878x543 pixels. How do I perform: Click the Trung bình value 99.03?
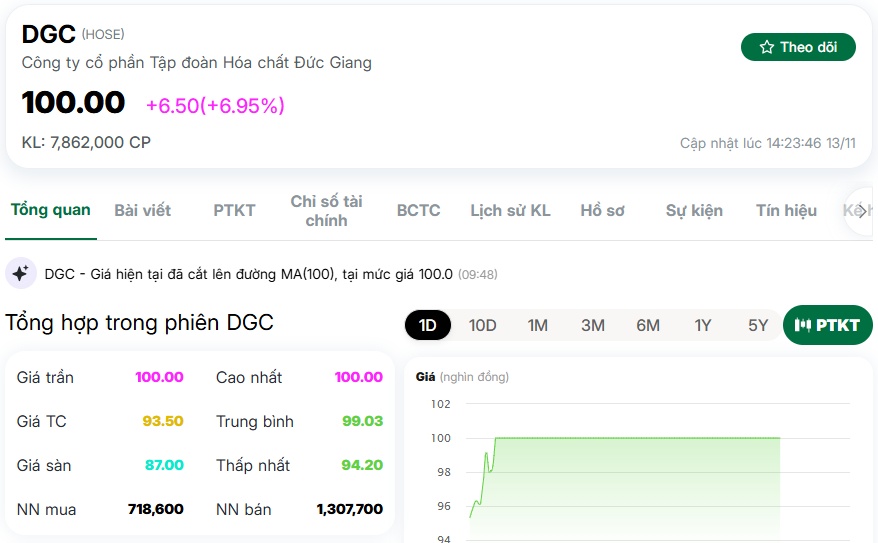(x=363, y=421)
